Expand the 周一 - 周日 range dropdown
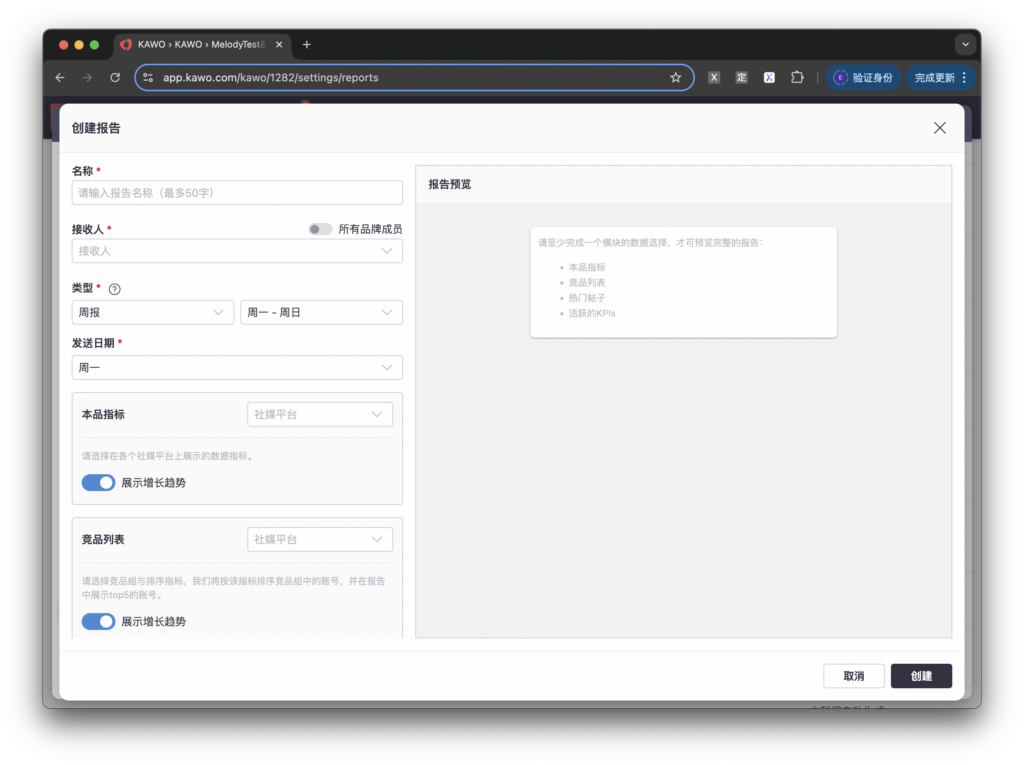This screenshot has width=1024, height=765. [x=320, y=313]
